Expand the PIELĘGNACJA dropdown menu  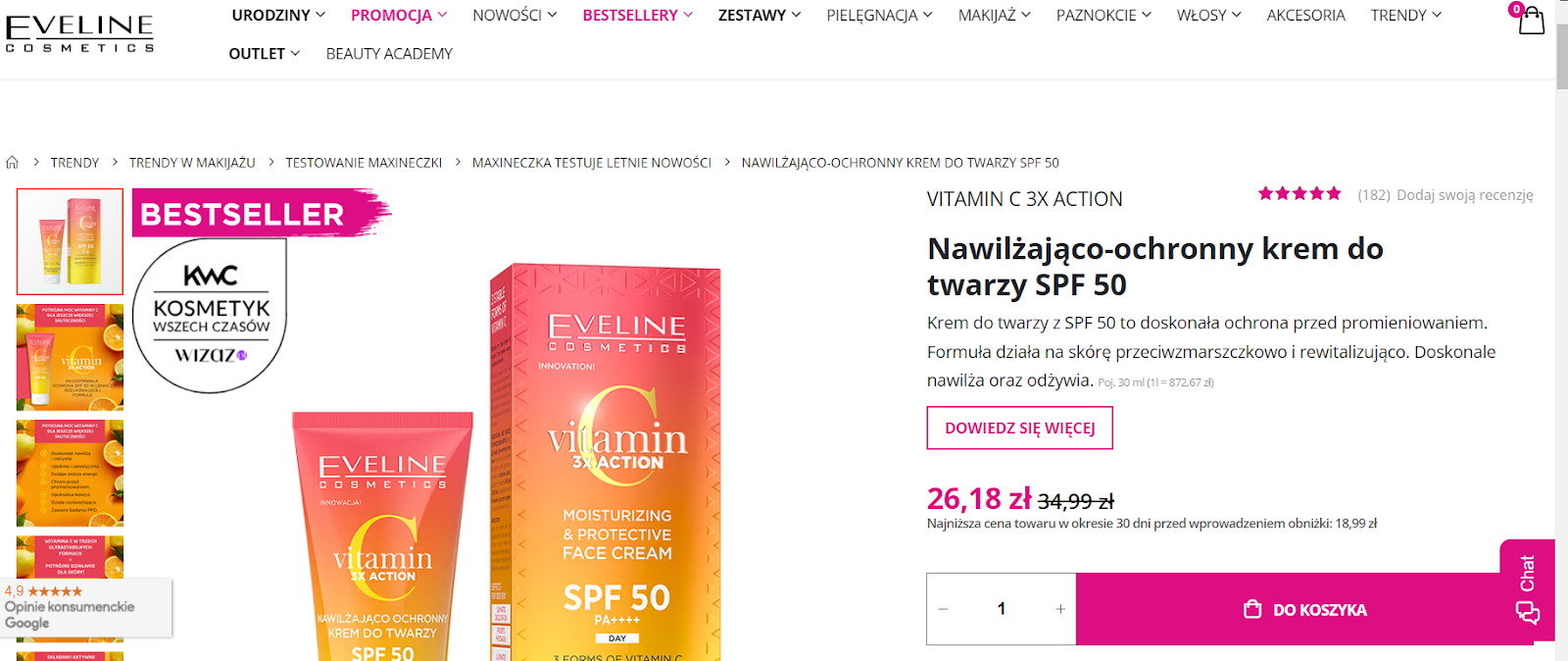pos(879,16)
